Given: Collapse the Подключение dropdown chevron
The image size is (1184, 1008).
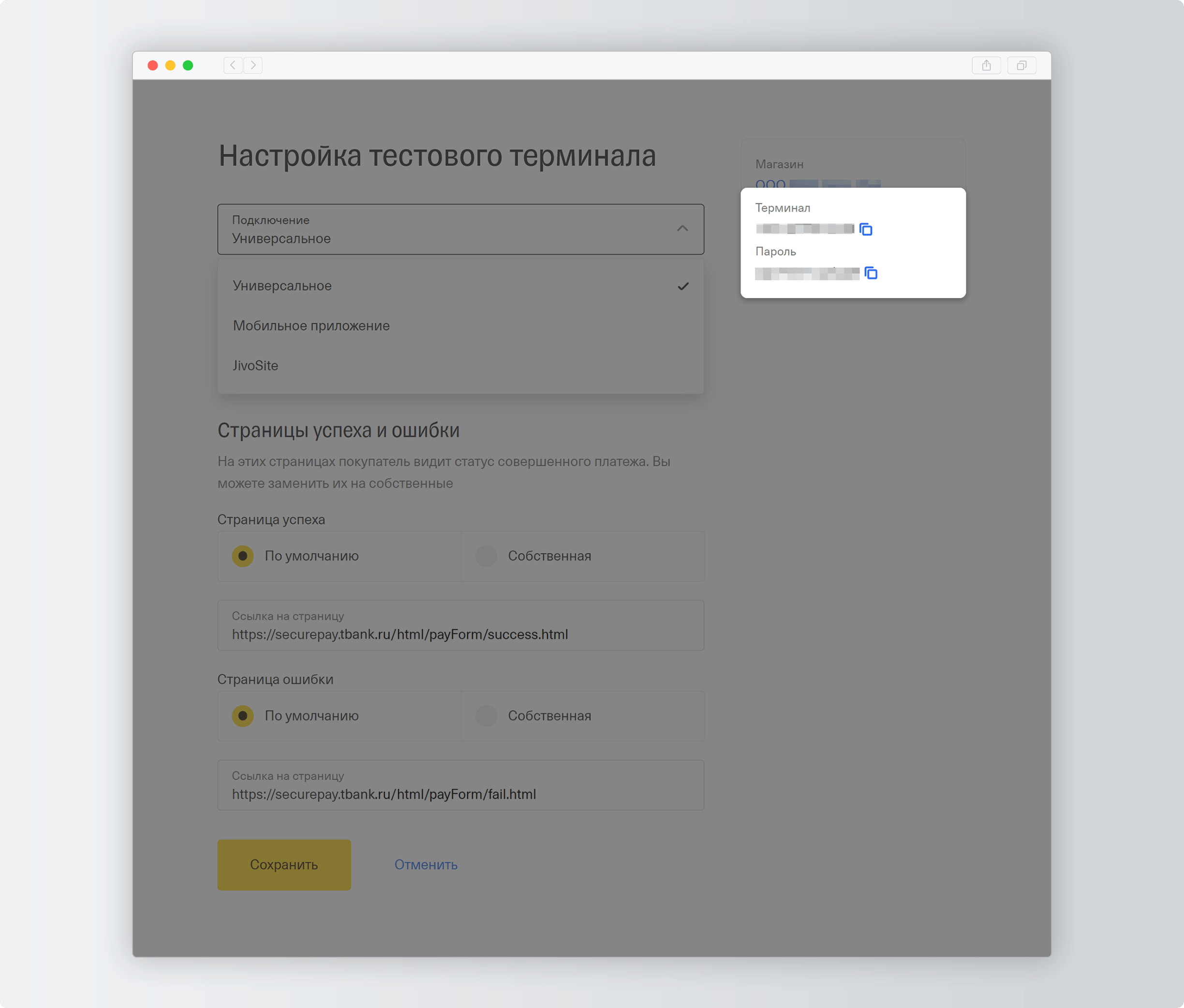Looking at the screenshot, I should [x=682, y=229].
